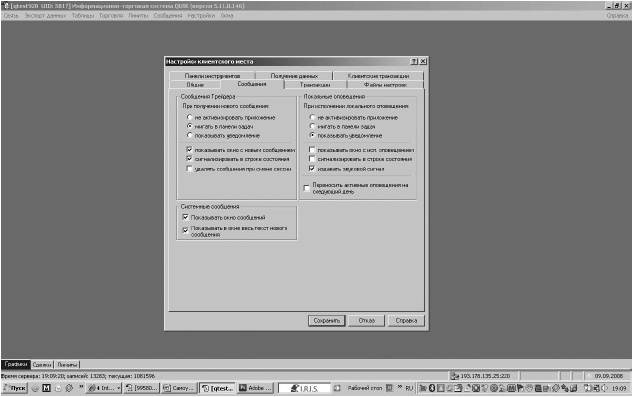Click the Отказ button
Screen dimensions: 633x397
coord(367,321)
